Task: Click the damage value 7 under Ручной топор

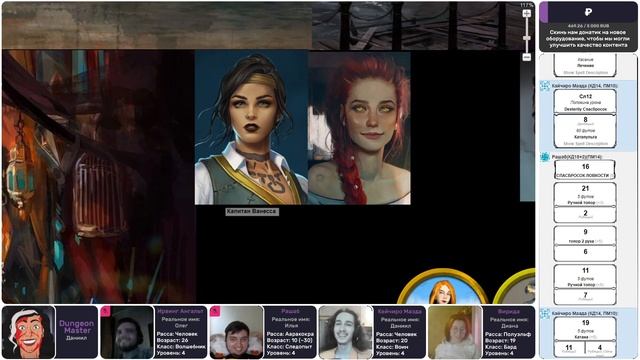Action: [585, 296]
